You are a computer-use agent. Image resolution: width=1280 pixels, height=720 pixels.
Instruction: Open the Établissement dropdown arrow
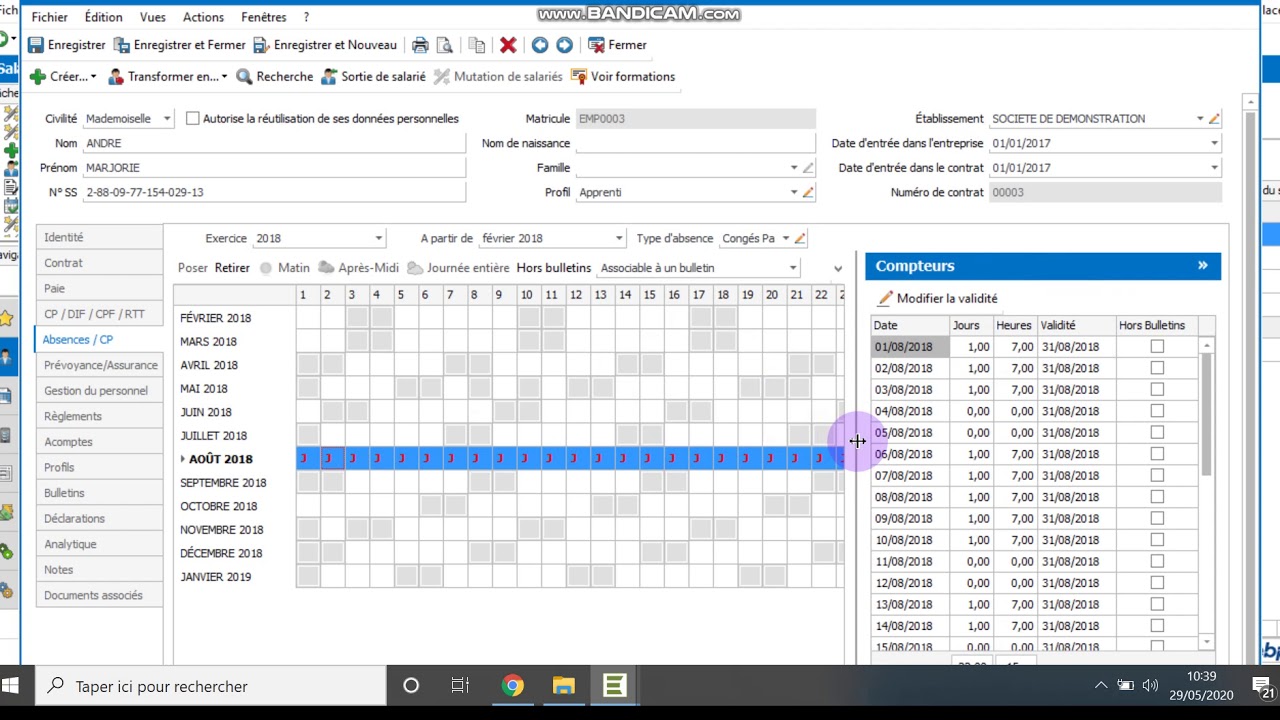(x=1200, y=118)
